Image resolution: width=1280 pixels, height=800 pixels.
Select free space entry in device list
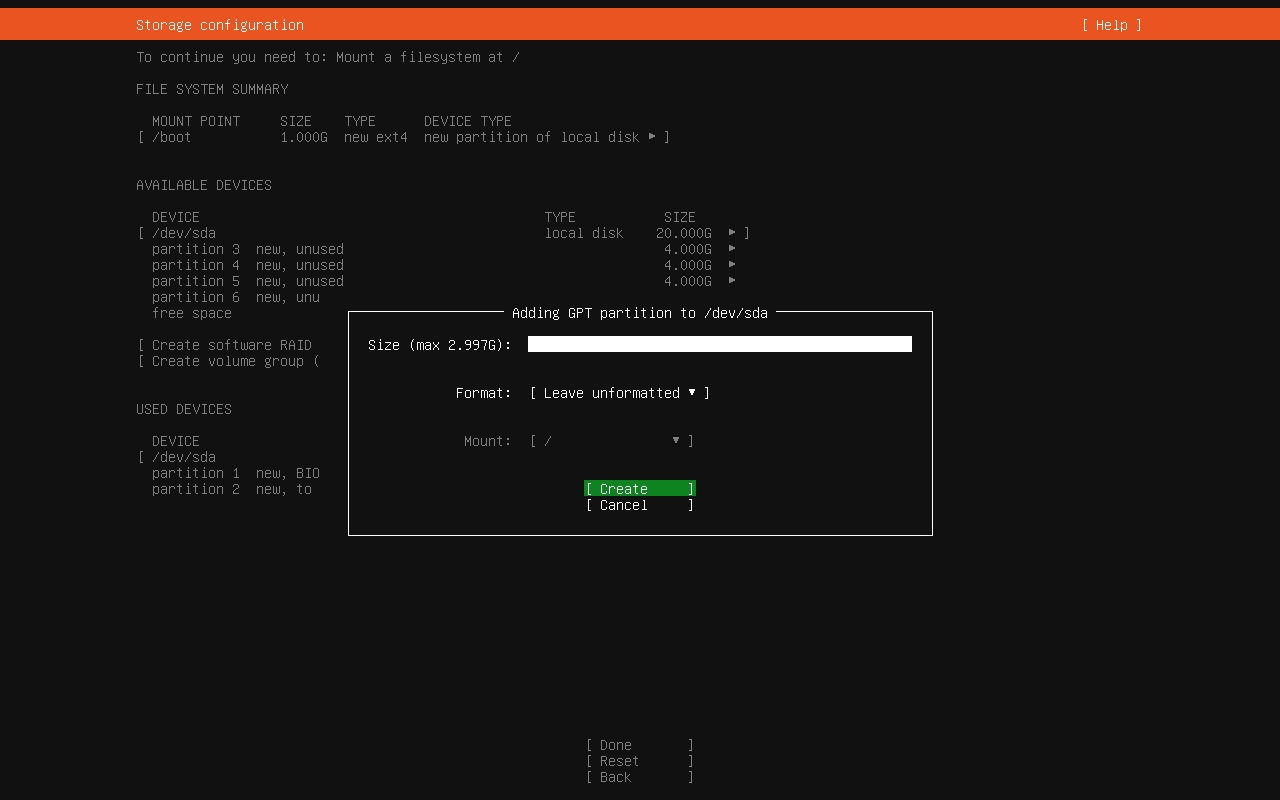pos(192,313)
